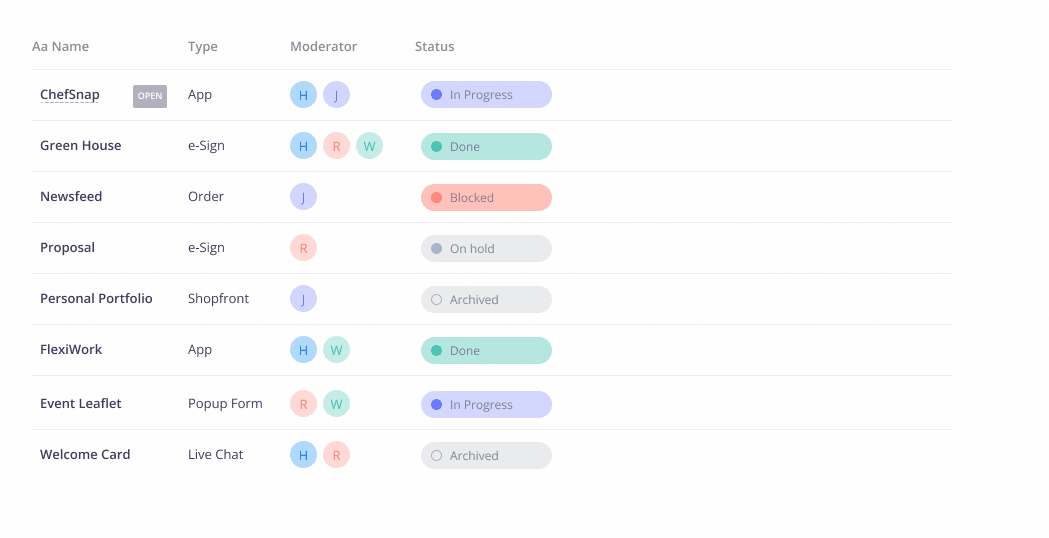Open the Newsfeed Blocked status dropdown

pyautogui.click(x=486, y=198)
